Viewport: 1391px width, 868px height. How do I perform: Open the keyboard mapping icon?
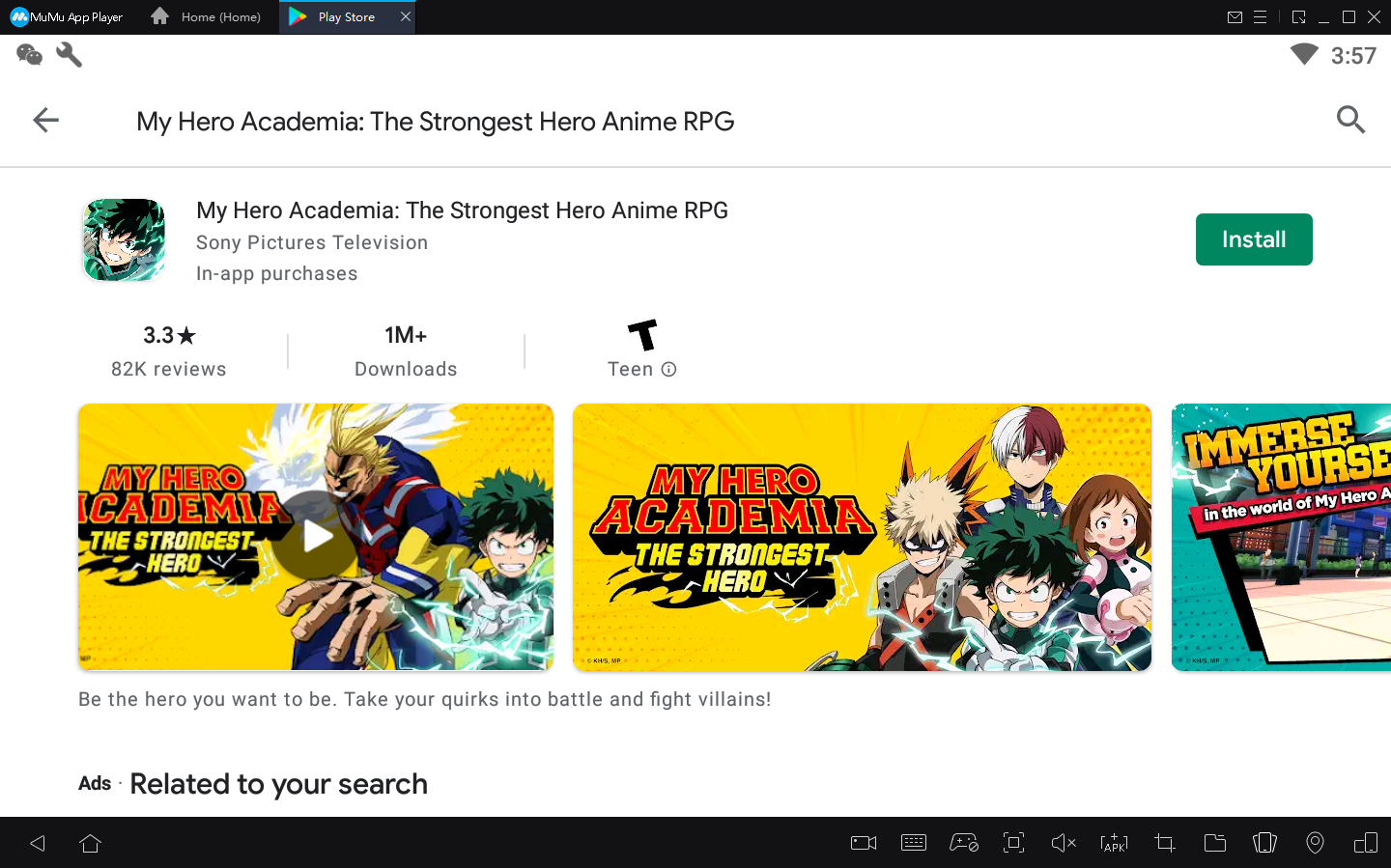pos(914,843)
